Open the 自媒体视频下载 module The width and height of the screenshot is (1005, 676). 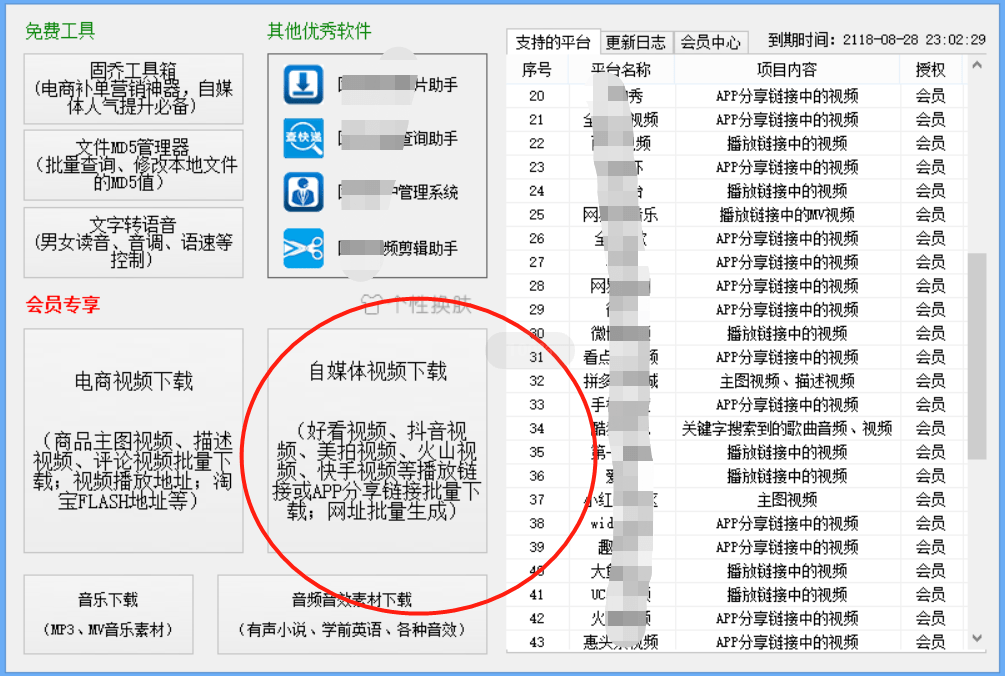377,440
